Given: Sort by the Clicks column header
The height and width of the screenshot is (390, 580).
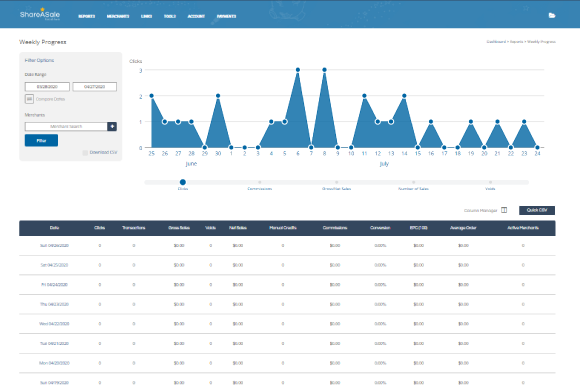Looking at the screenshot, I should 100,228.
